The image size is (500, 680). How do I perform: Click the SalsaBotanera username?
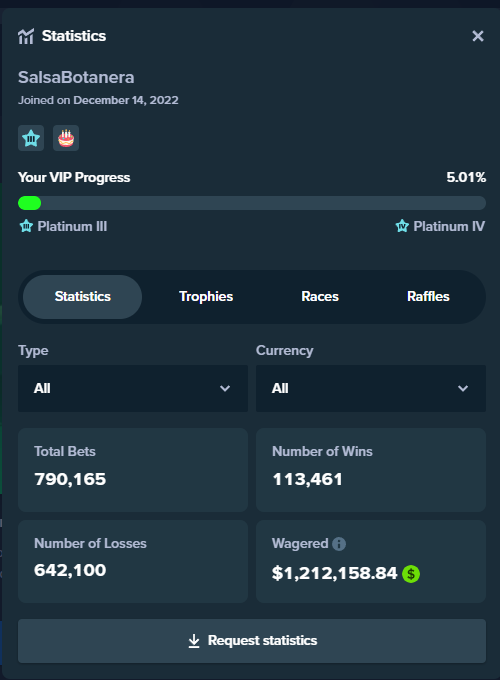click(x=76, y=77)
